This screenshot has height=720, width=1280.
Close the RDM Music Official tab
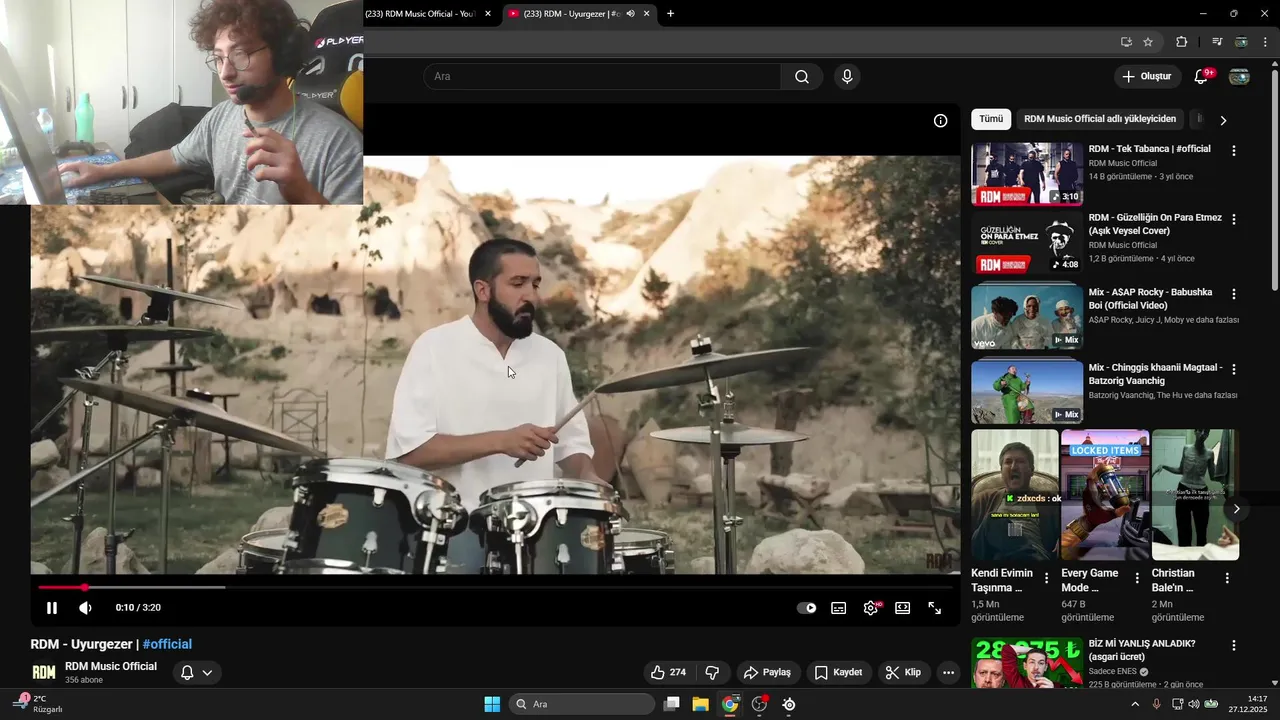coord(488,13)
